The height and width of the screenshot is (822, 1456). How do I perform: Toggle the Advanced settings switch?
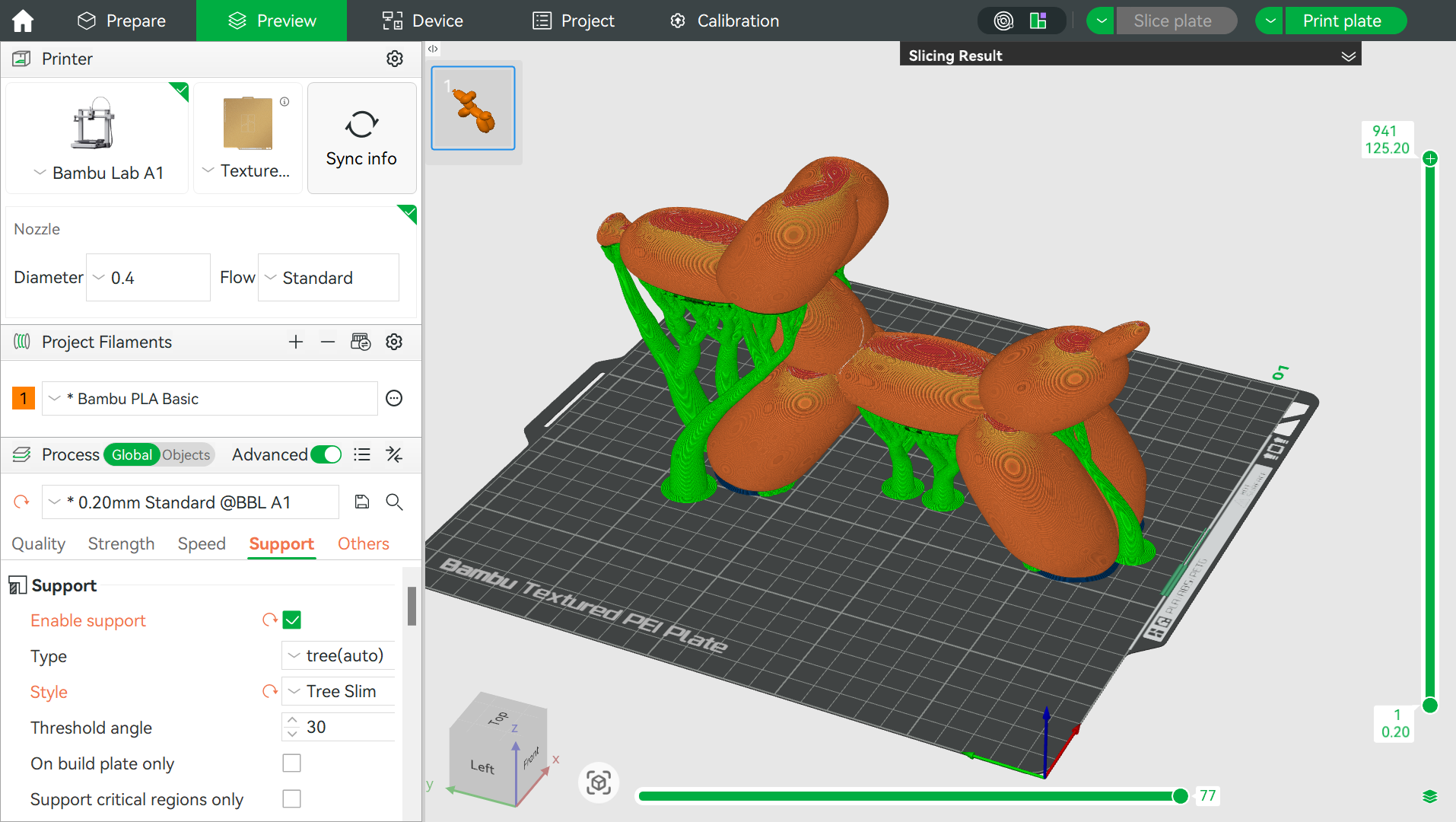326,454
